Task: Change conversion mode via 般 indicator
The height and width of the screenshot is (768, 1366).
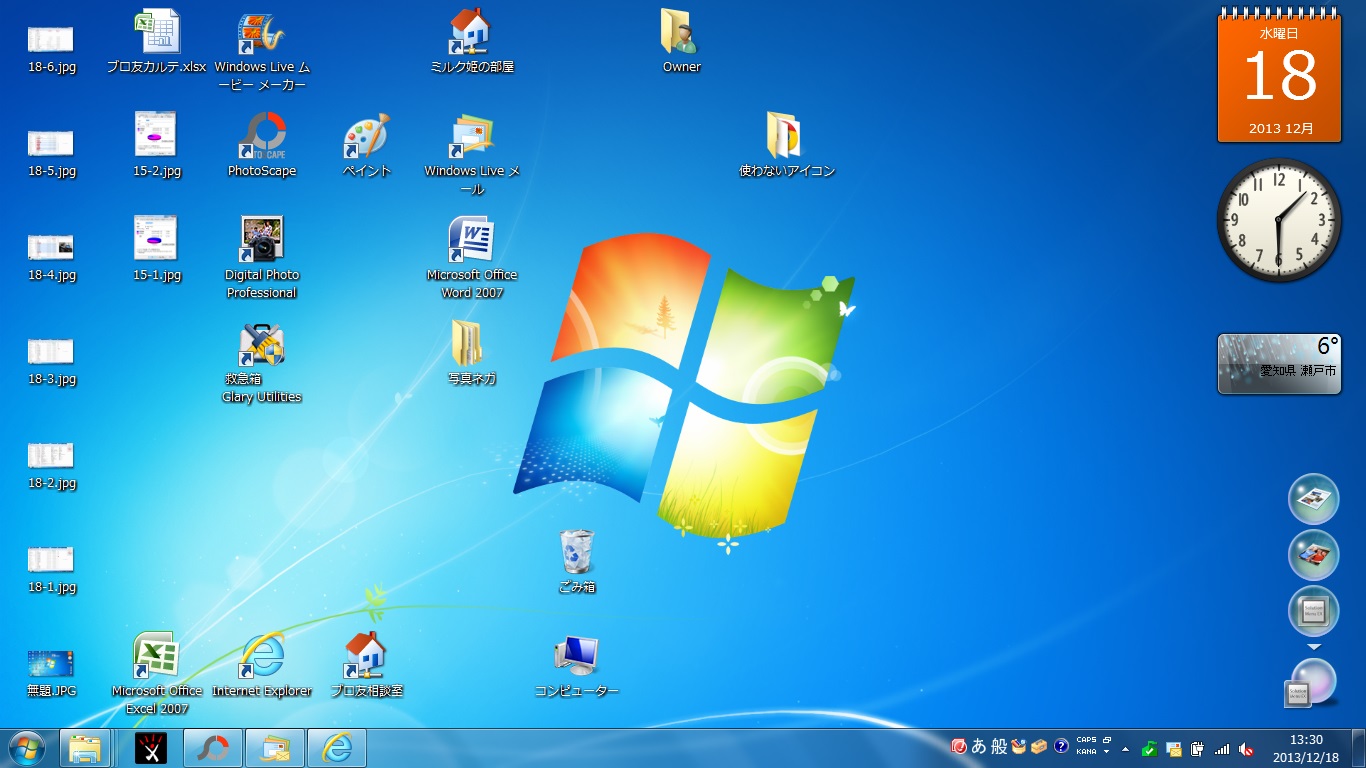Action: pos(999,747)
